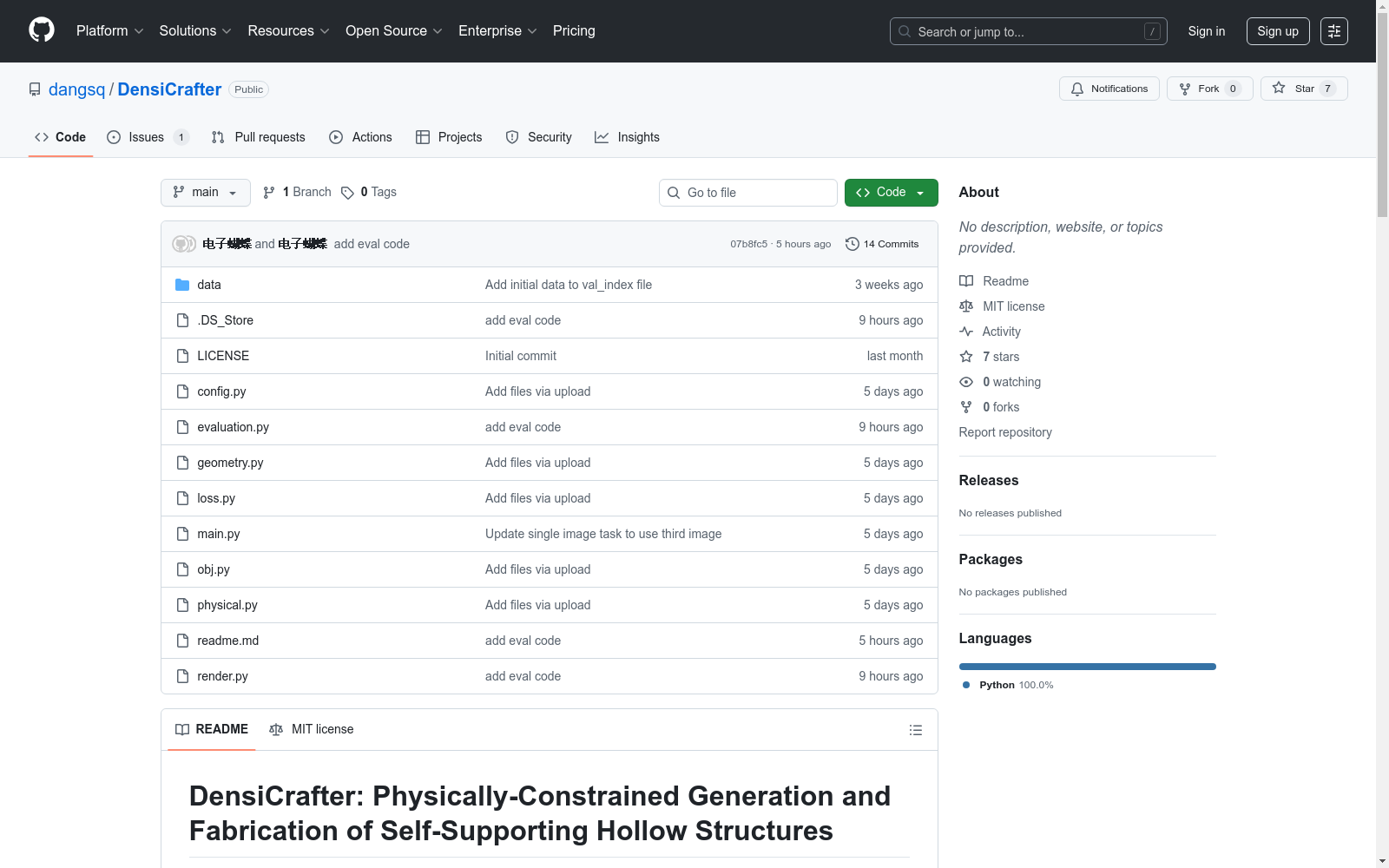Click the Python language bar
The height and width of the screenshot is (868, 1389).
click(1088, 667)
